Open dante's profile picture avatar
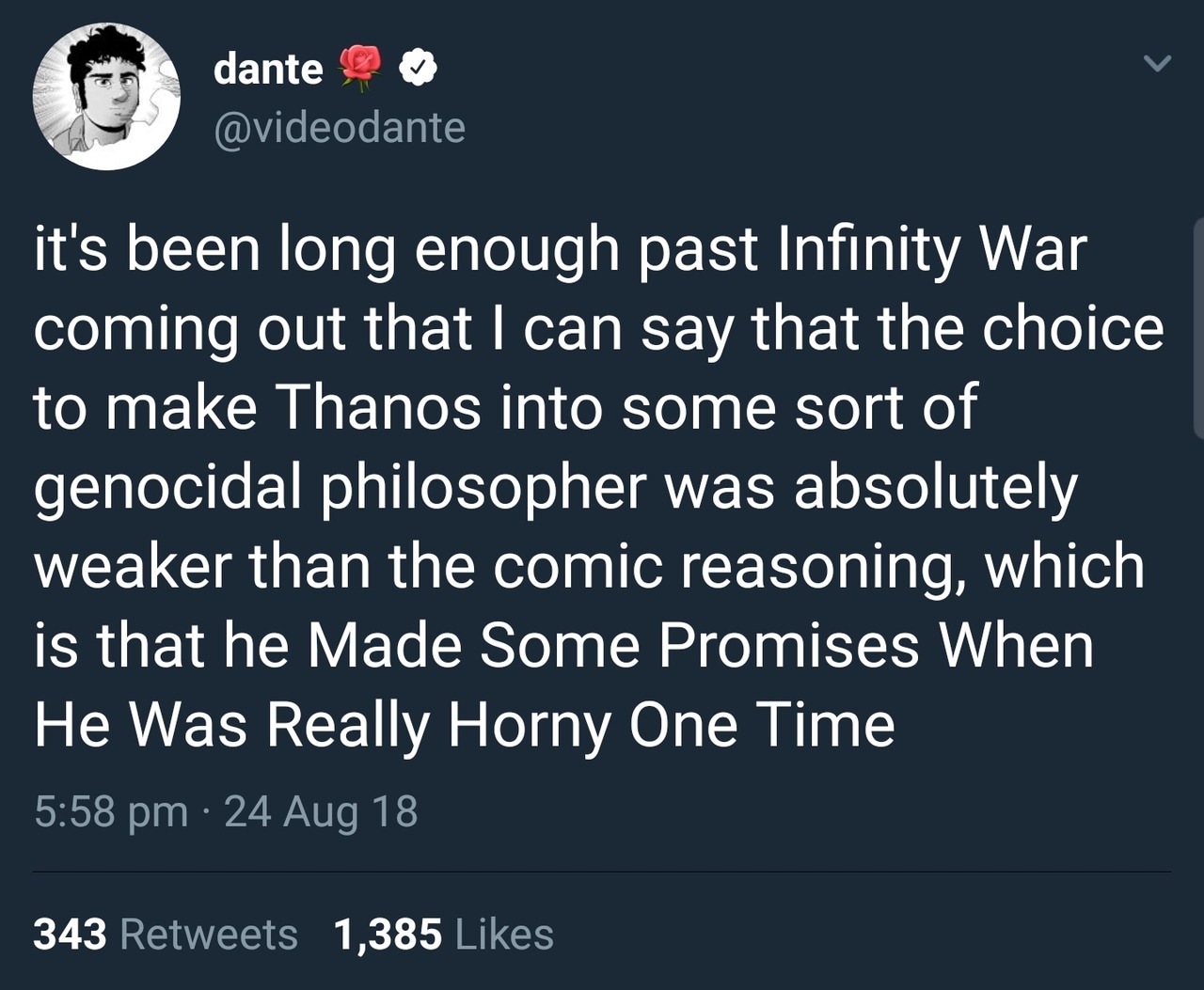Viewport: 1204px width, 990px height. click(106, 97)
